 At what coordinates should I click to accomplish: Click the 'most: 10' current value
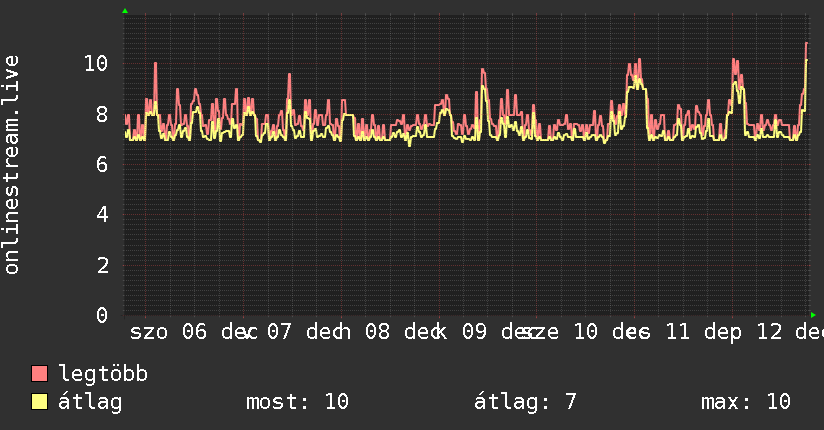297,402
